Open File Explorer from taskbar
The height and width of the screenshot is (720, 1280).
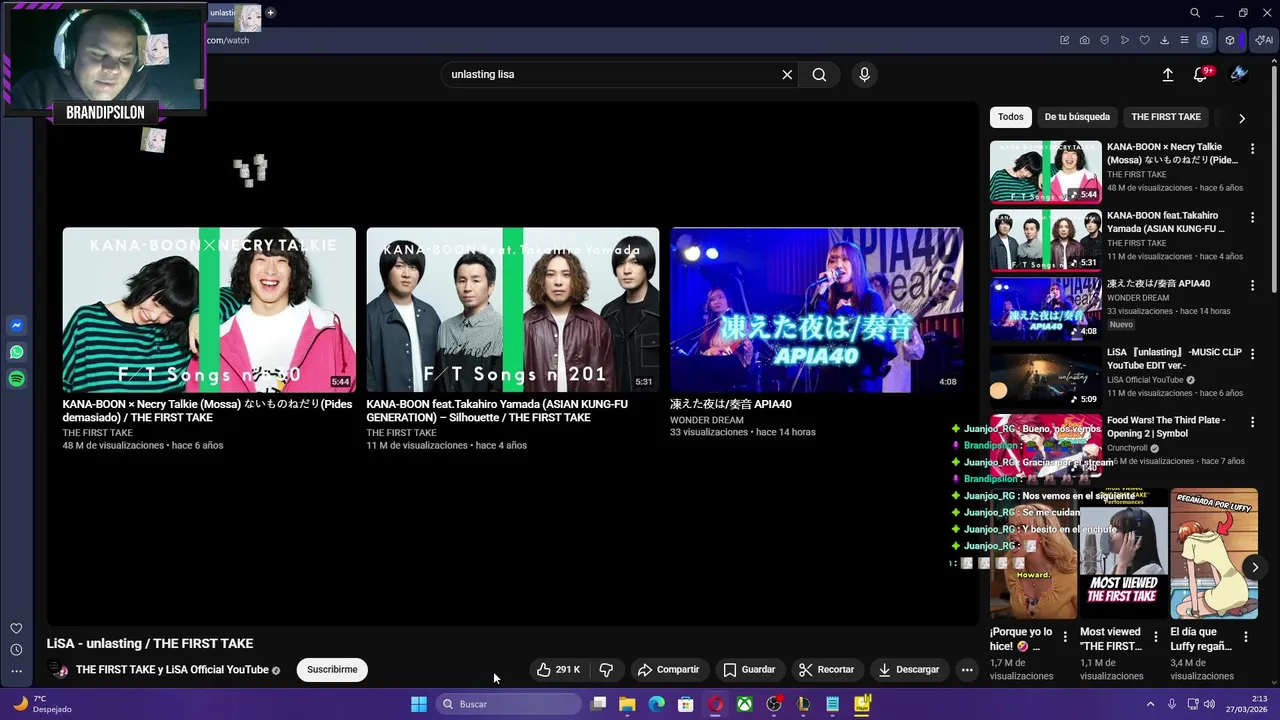point(627,704)
